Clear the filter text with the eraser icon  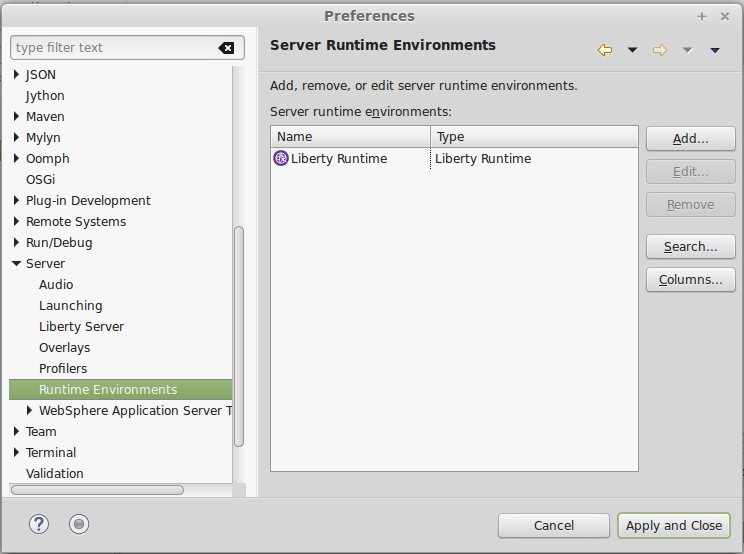pyautogui.click(x=226, y=48)
